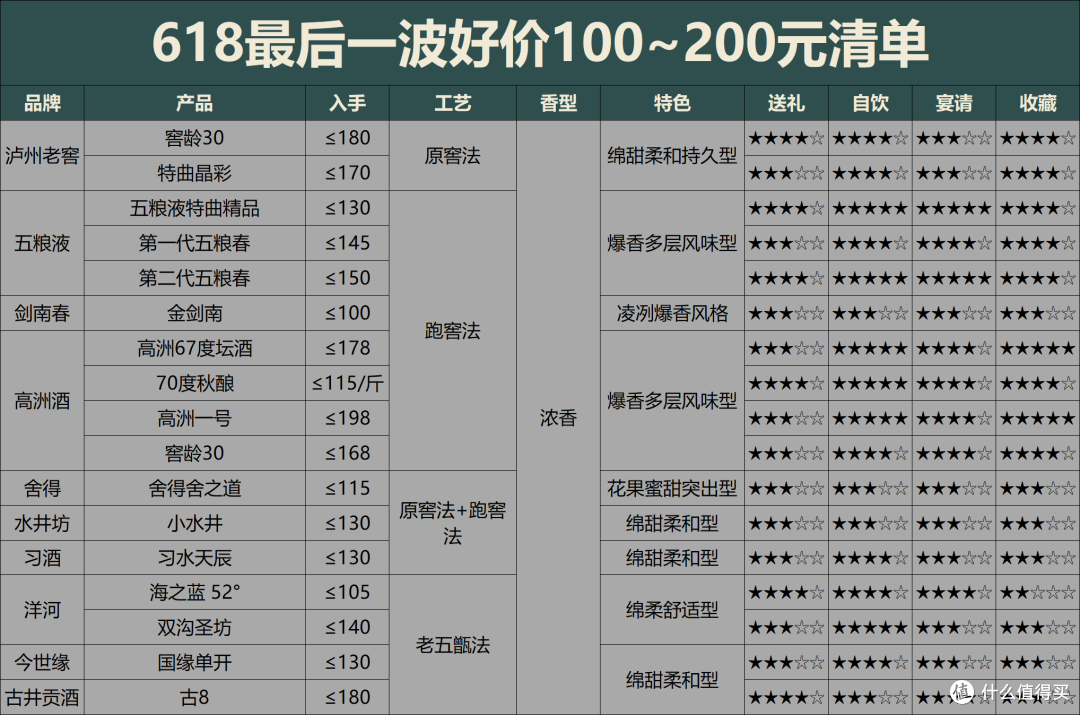The width and height of the screenshot is (1080, 715).
Task: Select the ≤145 price cell
Action: [x=348, y=243]
